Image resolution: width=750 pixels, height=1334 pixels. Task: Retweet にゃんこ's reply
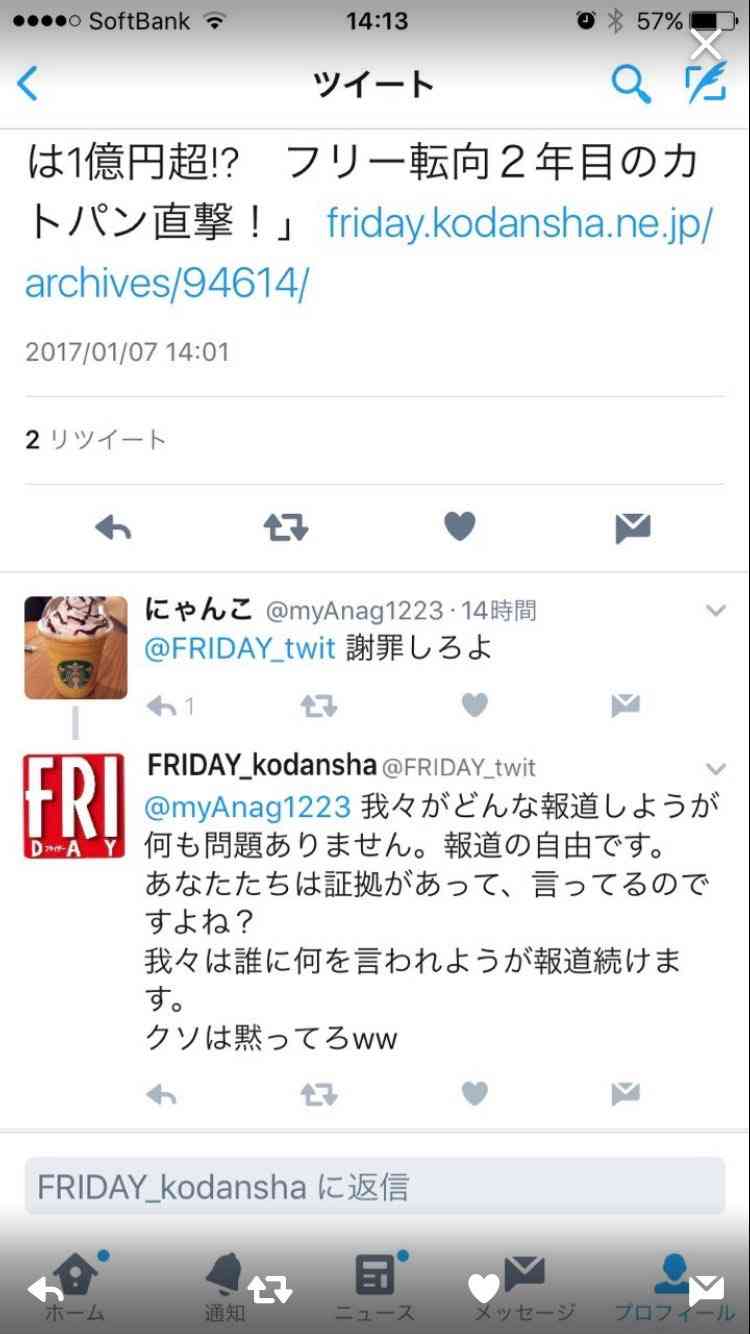[318, 706]
